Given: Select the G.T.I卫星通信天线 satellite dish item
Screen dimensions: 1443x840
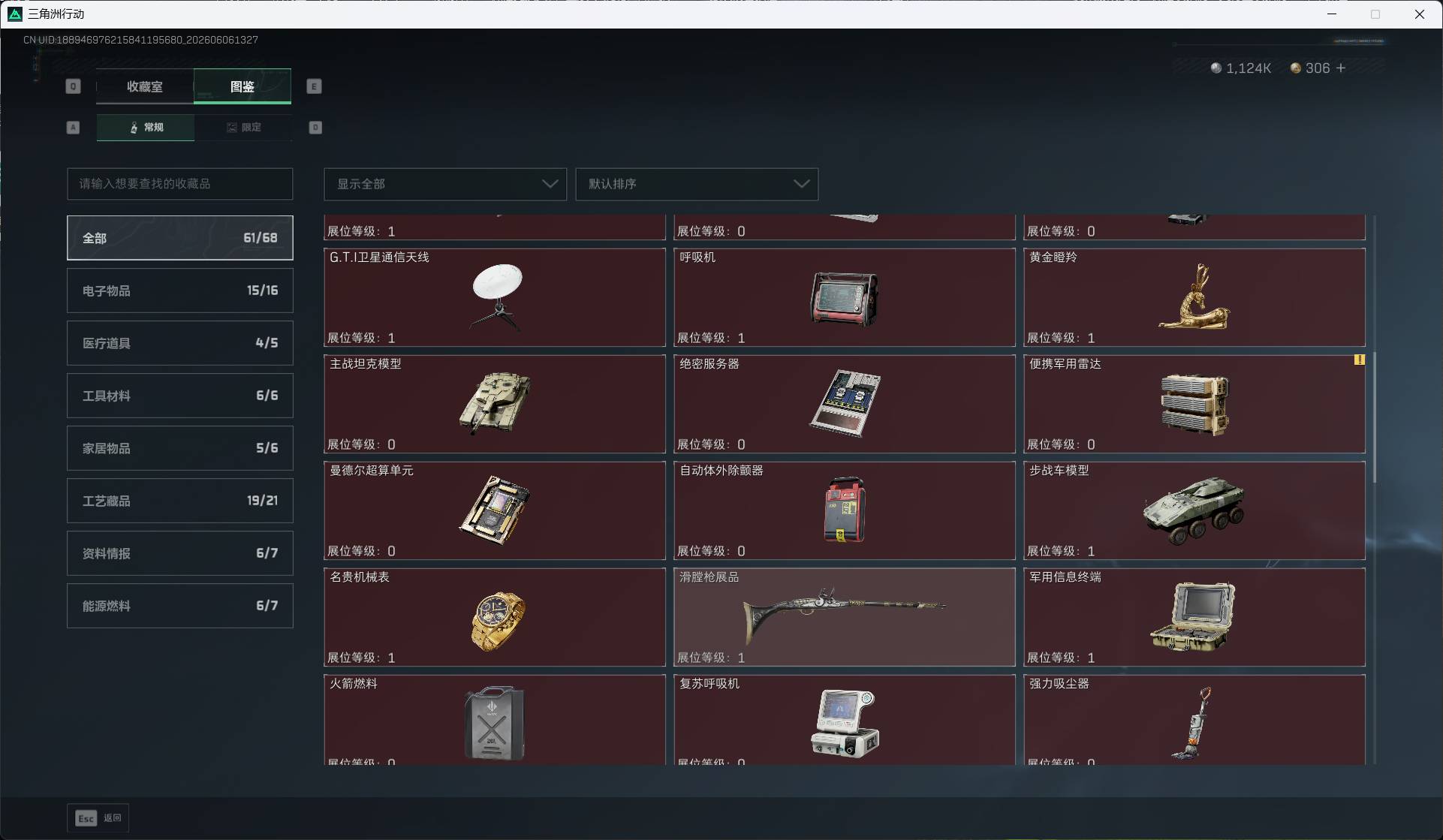Looking at the screenshot, I should [495, 297].
